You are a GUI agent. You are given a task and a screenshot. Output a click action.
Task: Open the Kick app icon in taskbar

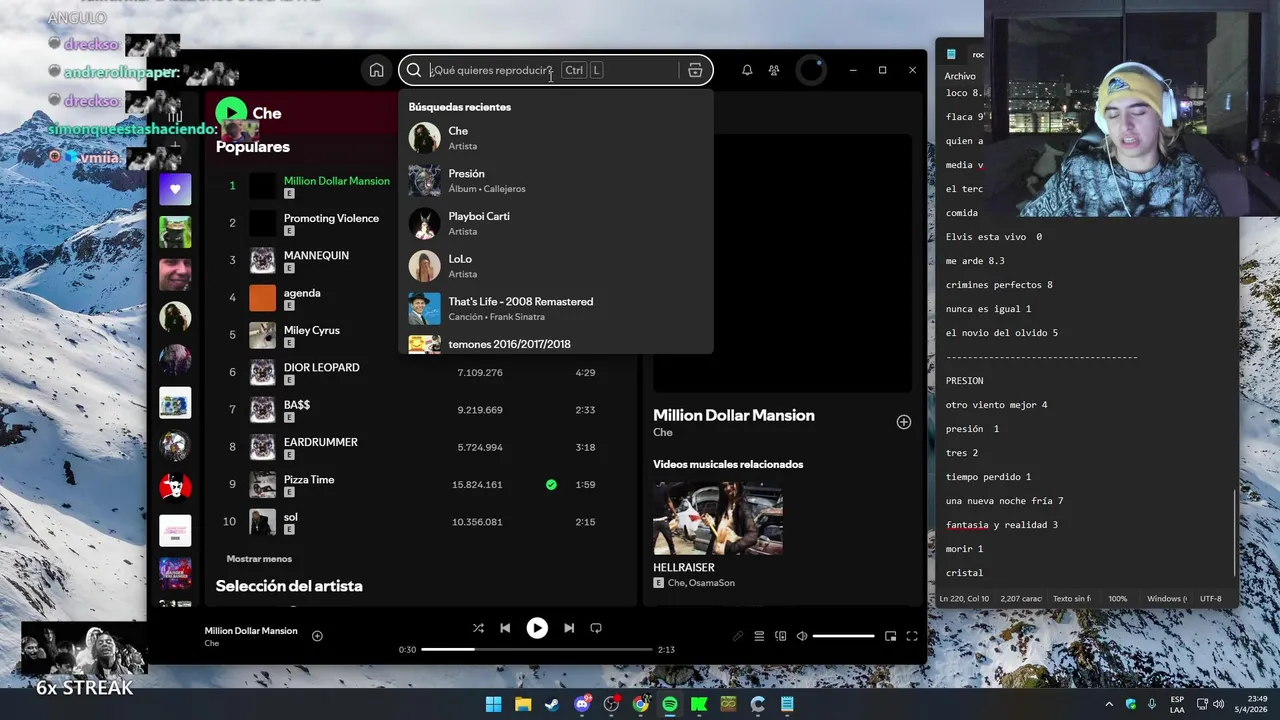(699, 704)
